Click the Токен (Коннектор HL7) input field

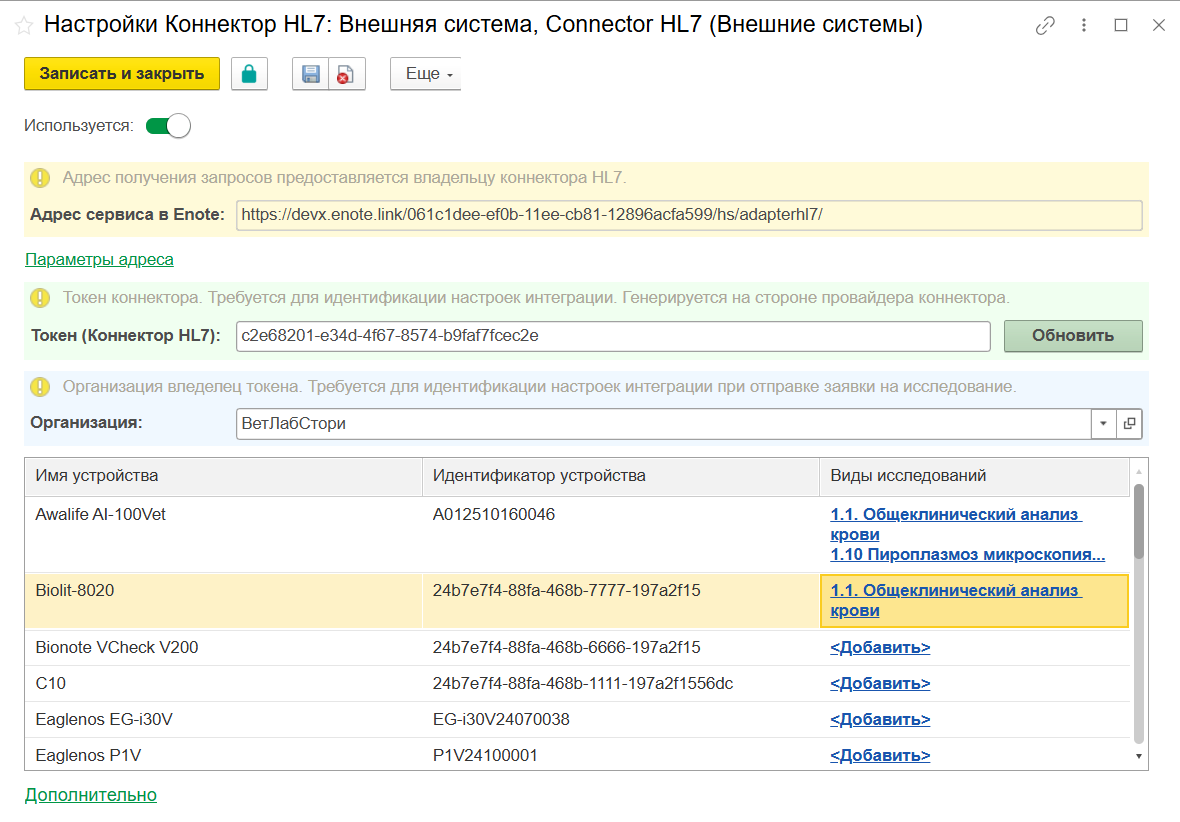[x=612, y=336]
